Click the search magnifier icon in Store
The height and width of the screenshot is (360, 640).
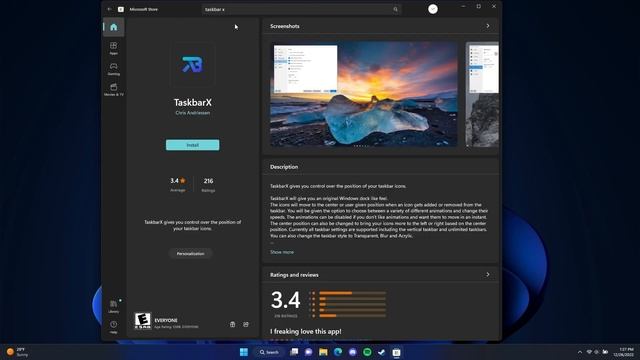click(395, 9)
